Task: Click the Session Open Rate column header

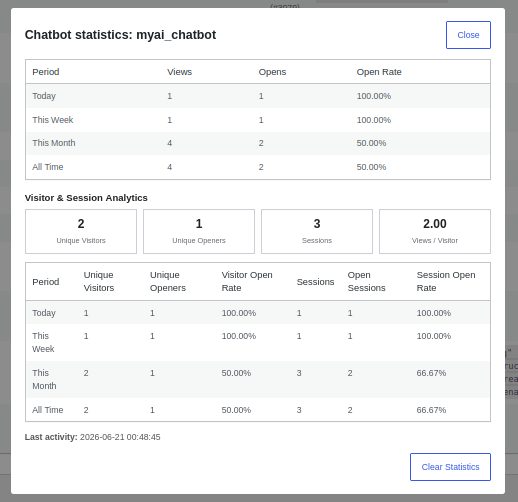Action: tap(446, 281)
